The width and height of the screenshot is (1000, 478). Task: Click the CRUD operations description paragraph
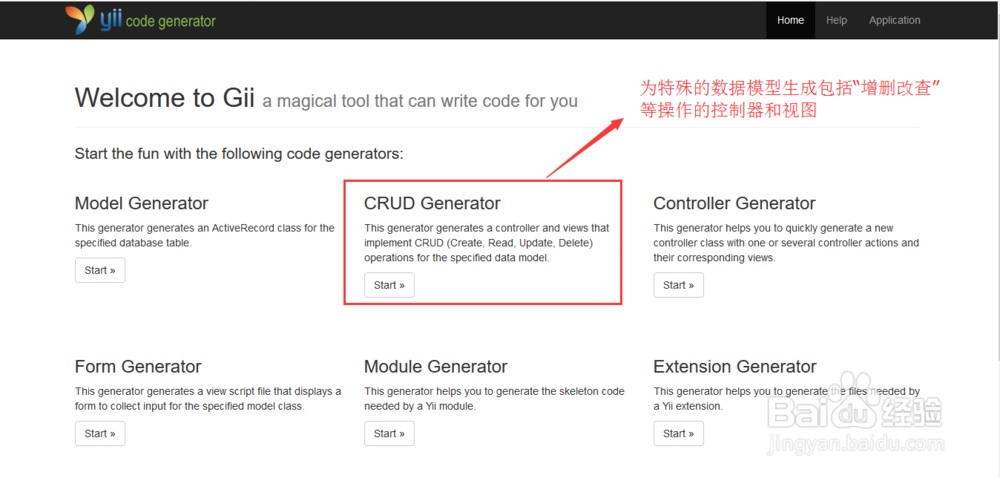click(x=487, y=243)
